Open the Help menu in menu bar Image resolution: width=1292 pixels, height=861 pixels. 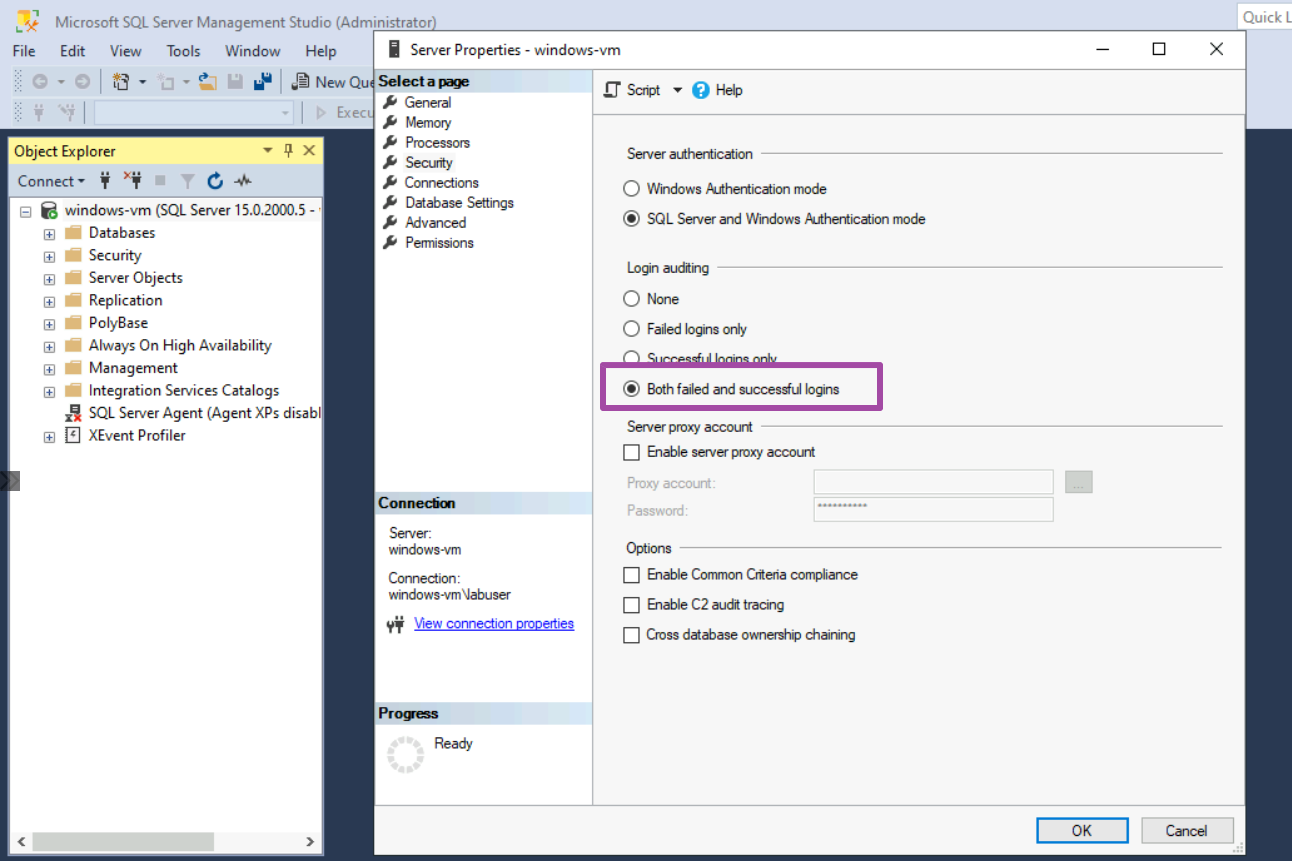pyautogui.click(x=321, y=51)
